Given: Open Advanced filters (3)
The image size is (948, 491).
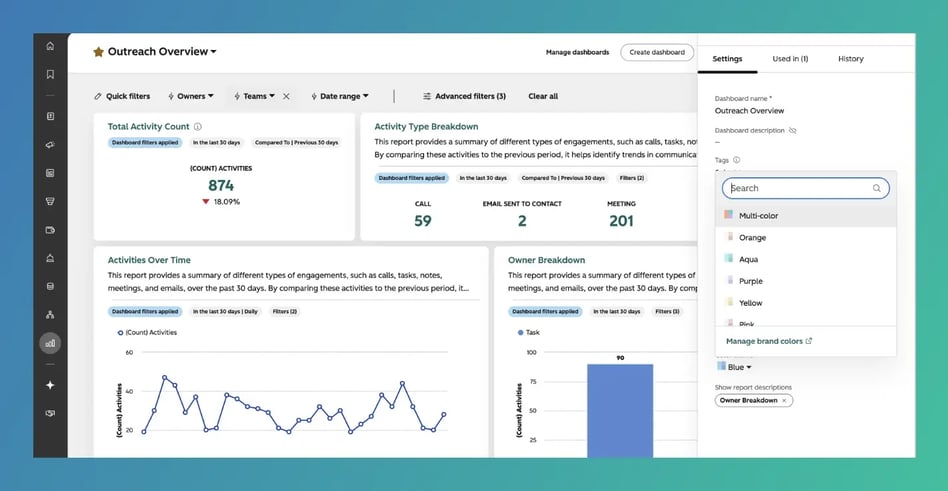Looking at the screenshot, I should pos(464,96).
